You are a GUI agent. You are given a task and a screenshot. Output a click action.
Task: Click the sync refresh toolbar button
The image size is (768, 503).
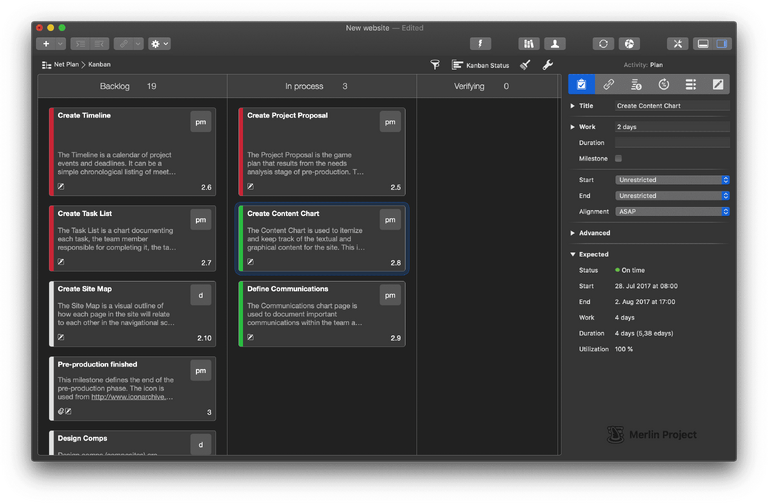tap(603, 44)
